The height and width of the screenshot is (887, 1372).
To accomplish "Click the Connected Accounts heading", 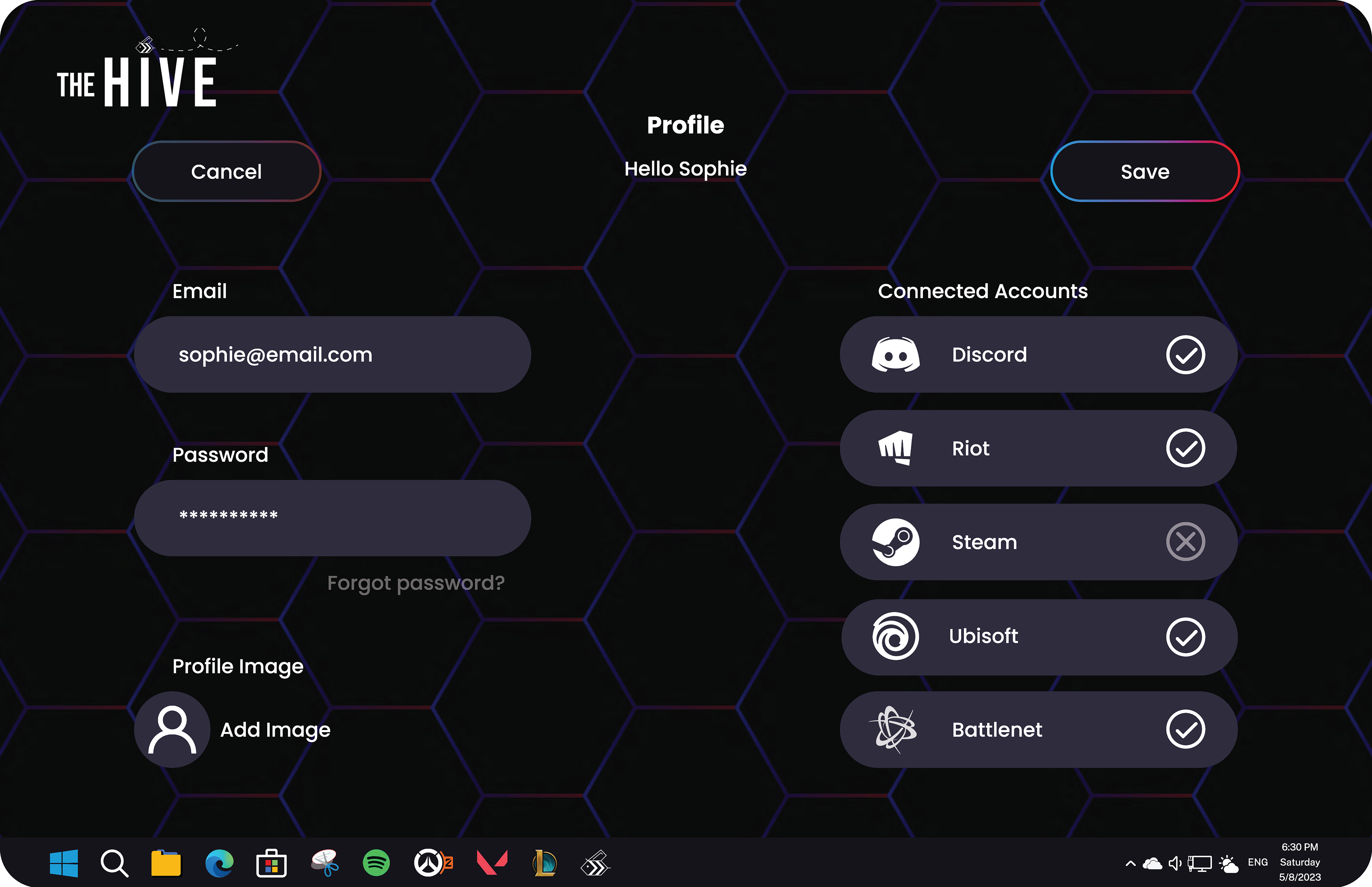I will pos(983,292).
